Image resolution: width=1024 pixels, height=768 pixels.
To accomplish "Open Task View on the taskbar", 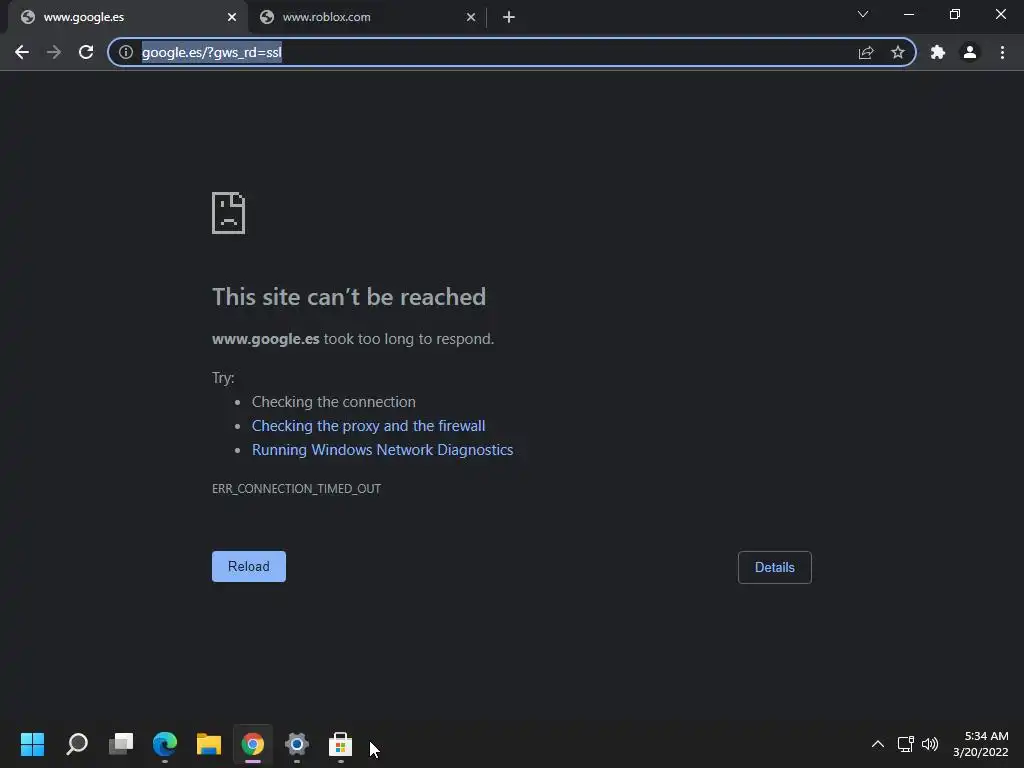I will tap(121, 744).
